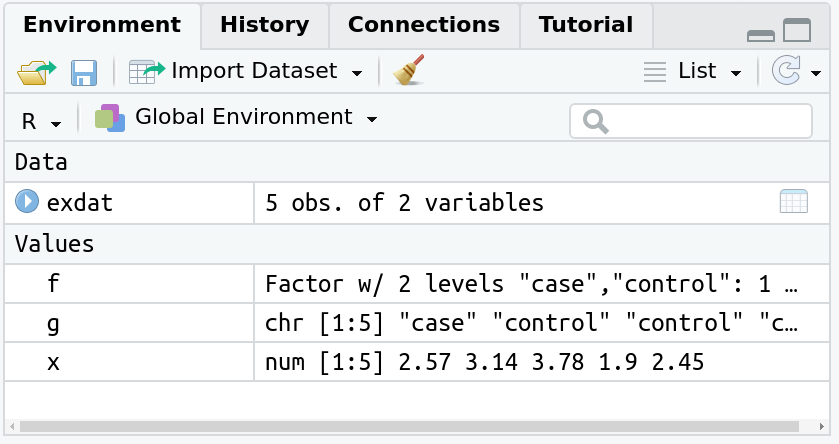Maximize the Environment pane
Viewport: 839px width, 444px height.
[797, 30]
